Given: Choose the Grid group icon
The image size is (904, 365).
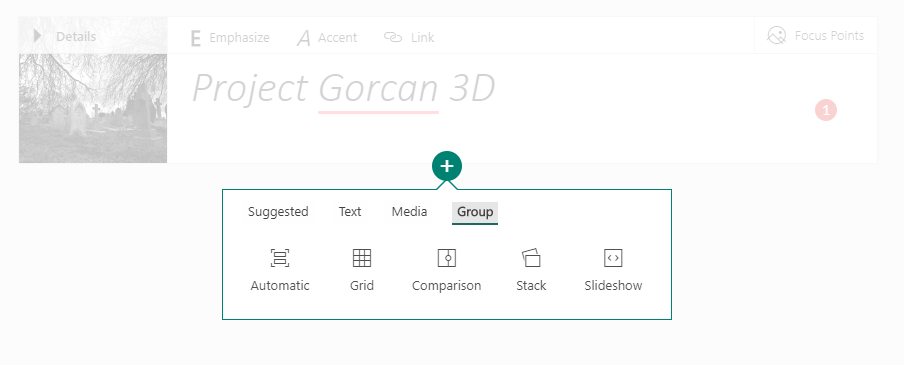Looking at the screenshot, I should [361, 258].
